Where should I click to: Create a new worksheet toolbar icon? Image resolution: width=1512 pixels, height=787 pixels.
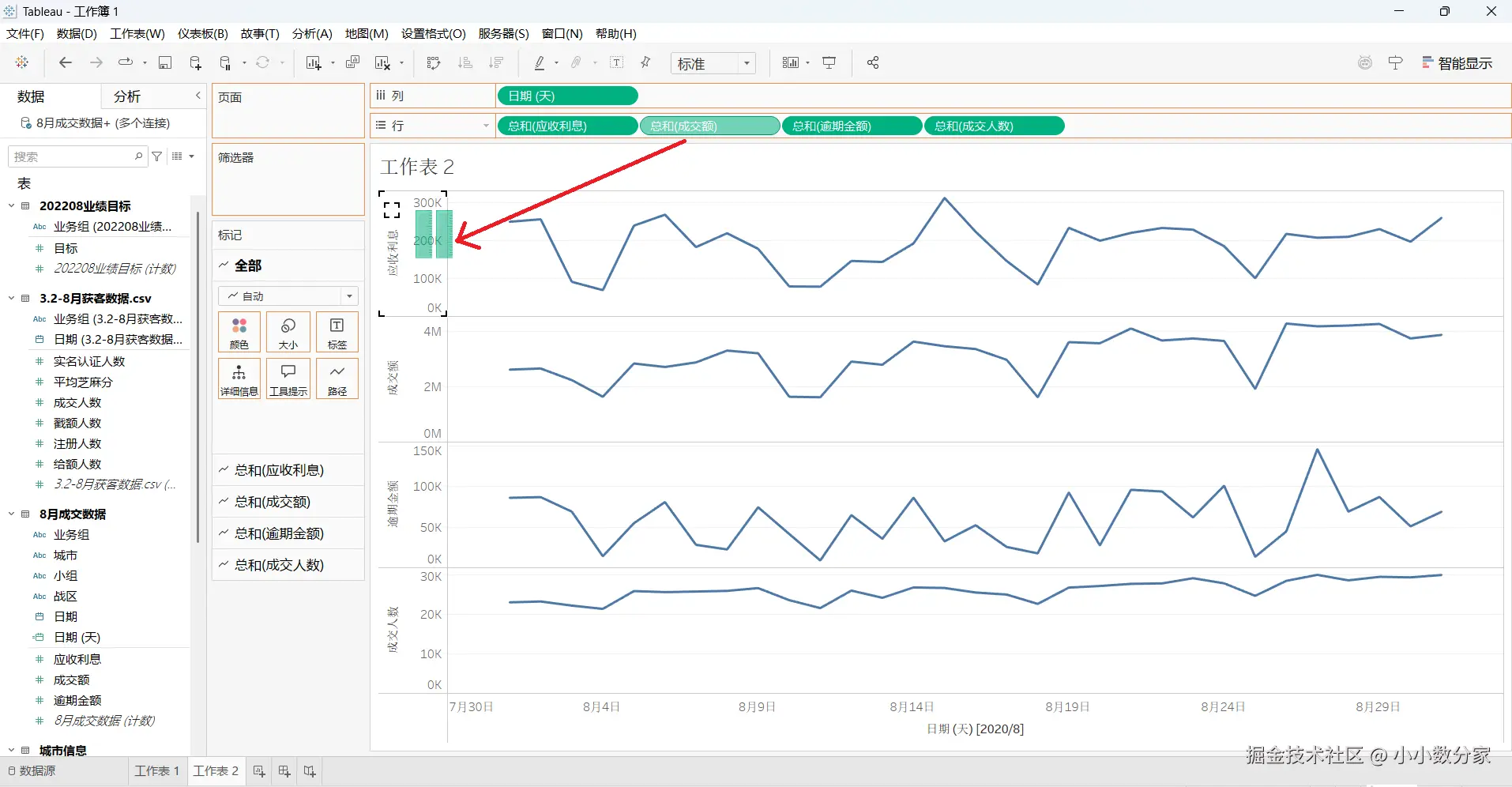314,62
